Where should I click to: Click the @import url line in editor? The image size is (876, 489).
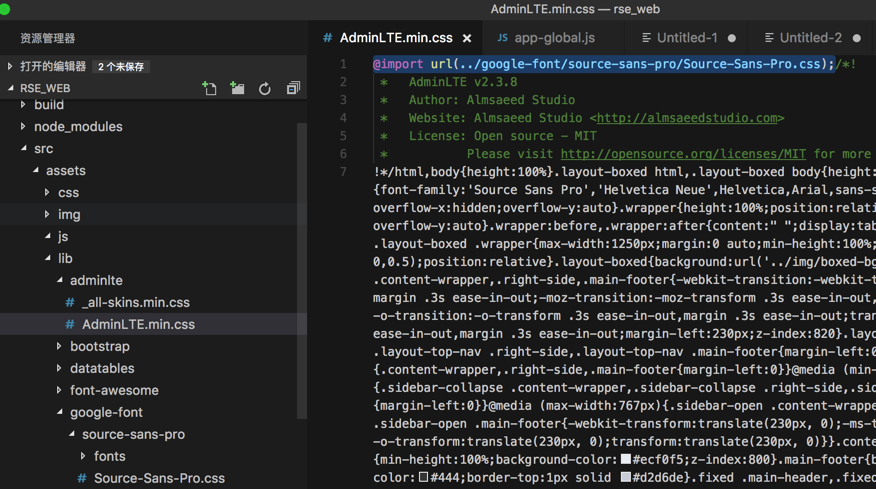click(x=603, y=64)
